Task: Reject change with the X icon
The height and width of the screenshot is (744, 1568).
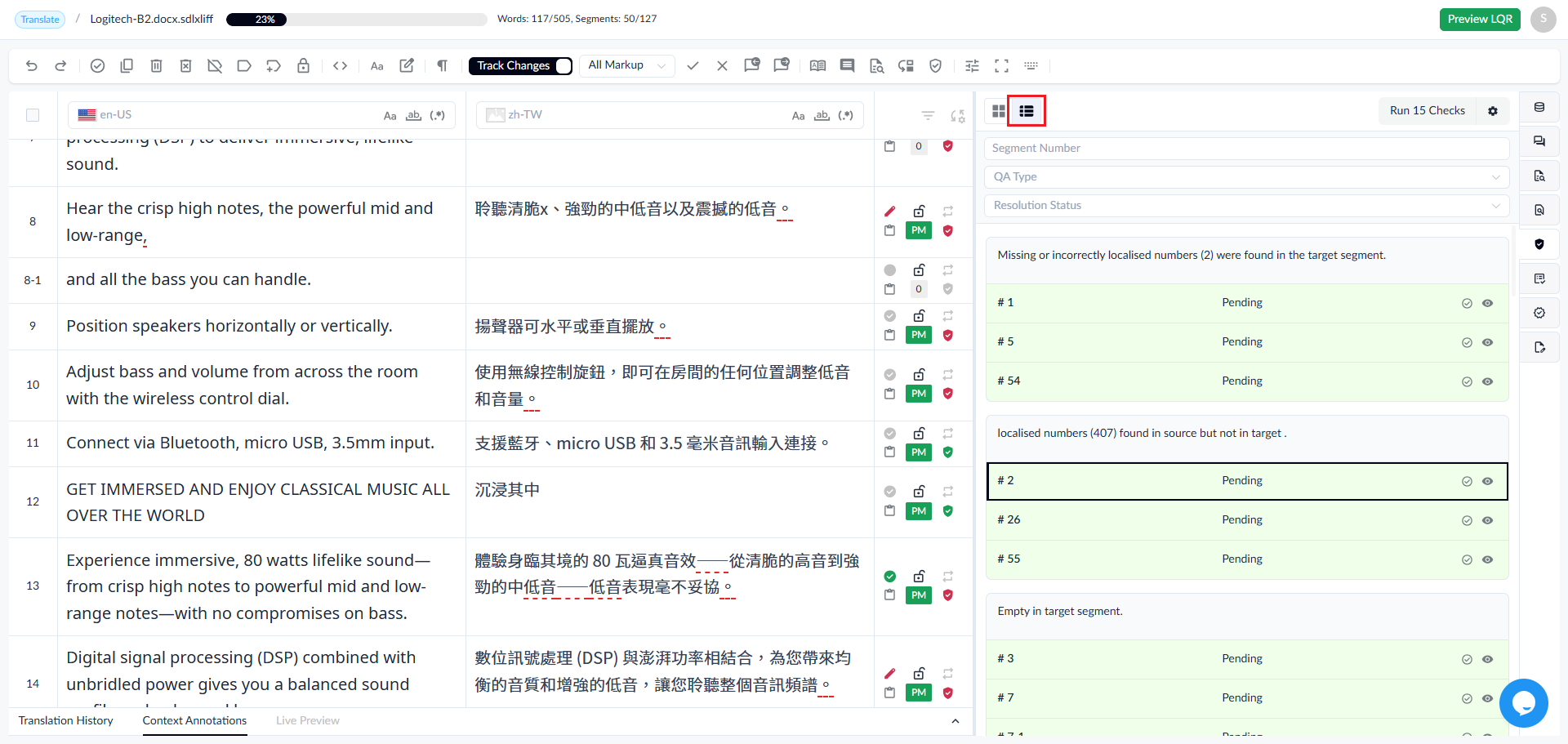Action: [x=722, y=66]
